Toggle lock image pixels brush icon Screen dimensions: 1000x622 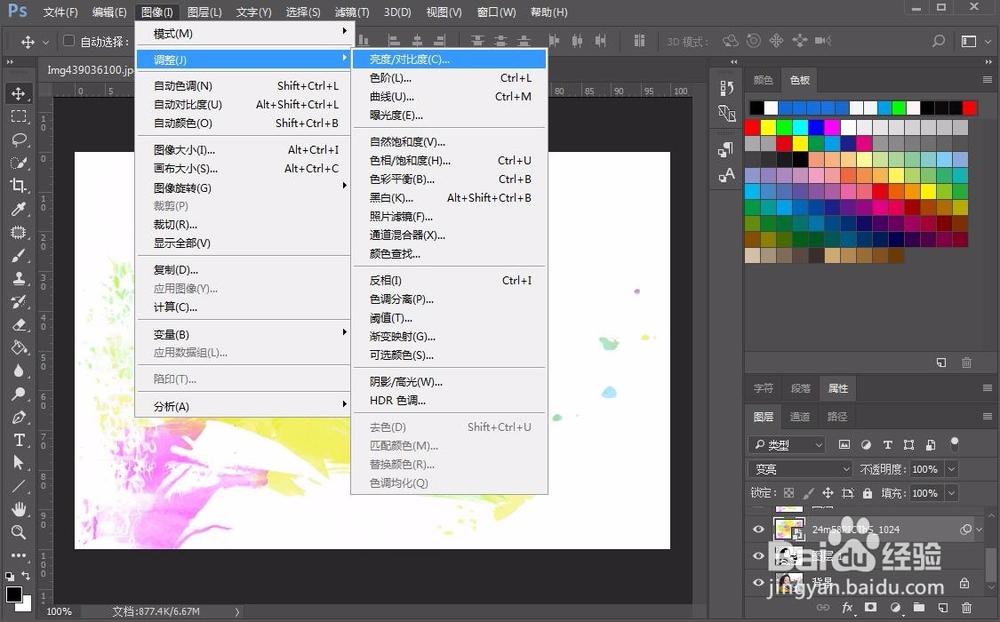(808, 492)
